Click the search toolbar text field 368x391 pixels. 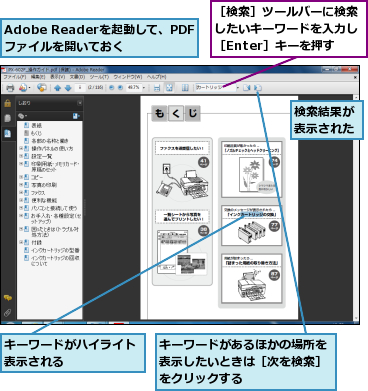click(x=216, y=87)
